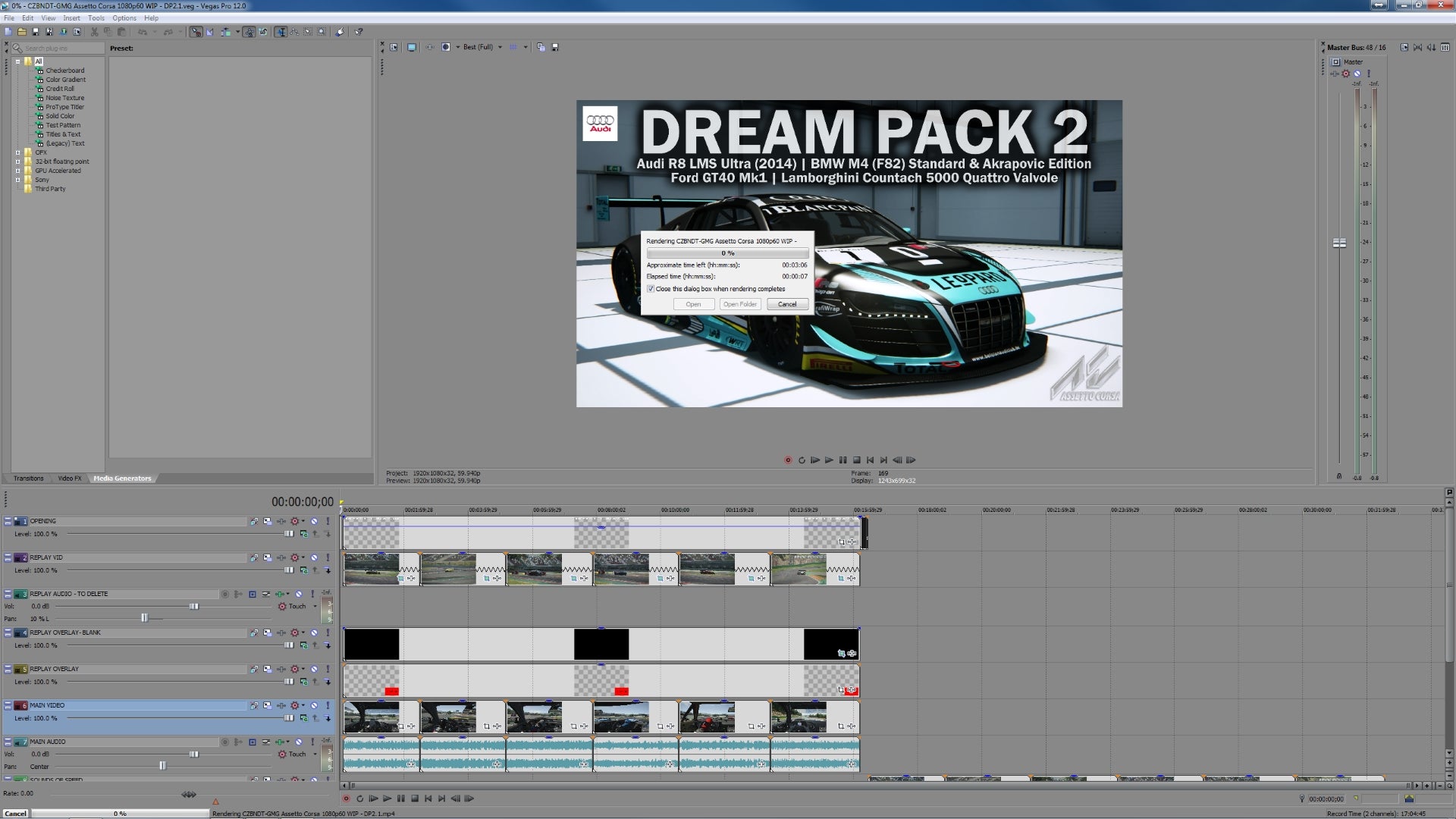Open the preview quality Best (Full) dropdown
1456x819 pixels.
[x=482, y=47]
